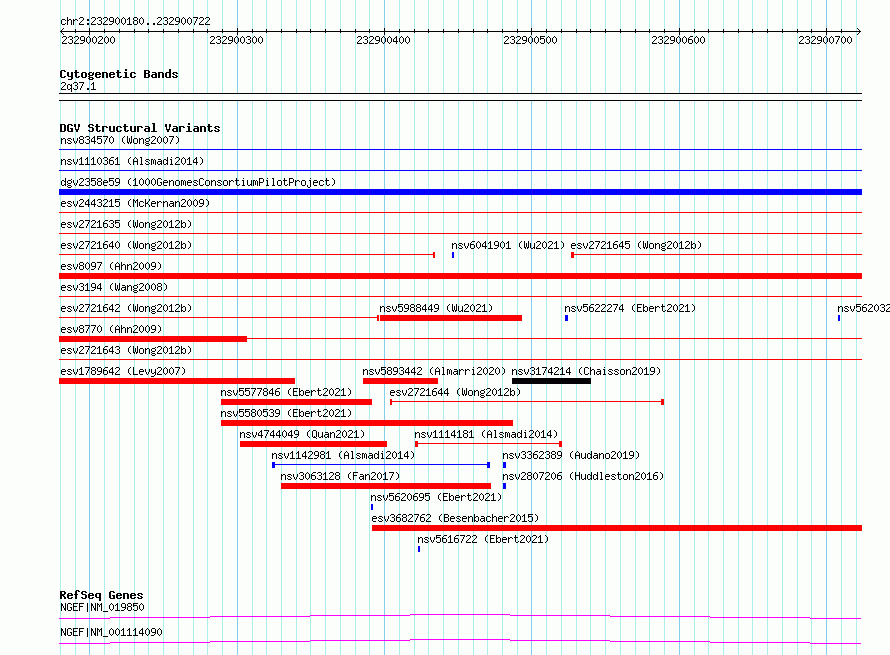890x655 pixels.
Task: Open the NGEF|NM_019850 gene label
Action: point(102,607)
